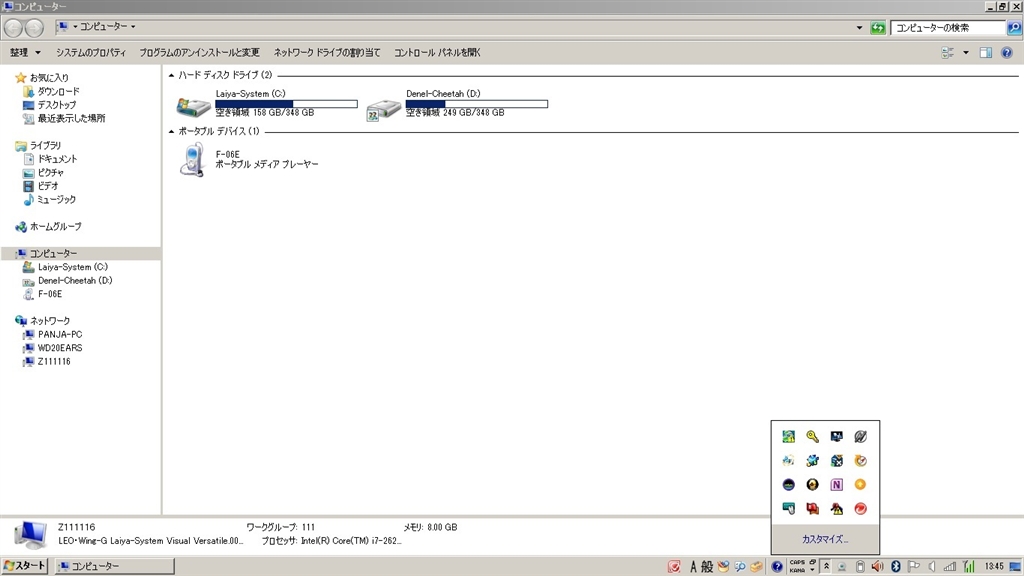Open the view options dropdown arrow

pyautogui.click(x=966, y=53)
